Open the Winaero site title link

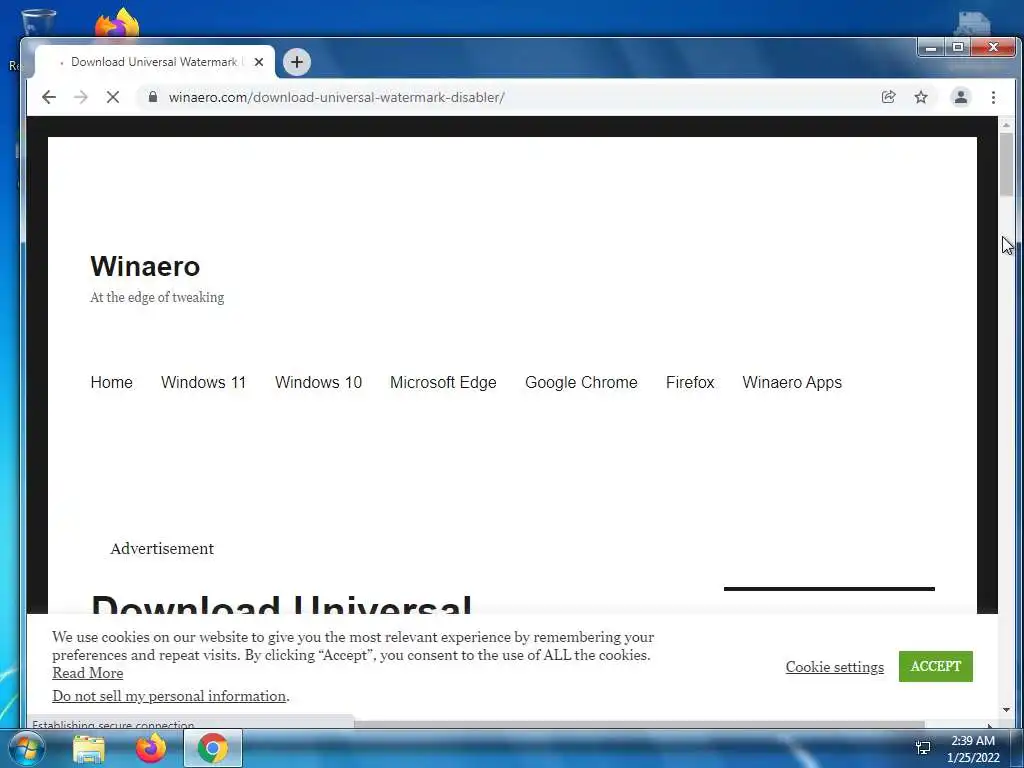pos(145,266)
